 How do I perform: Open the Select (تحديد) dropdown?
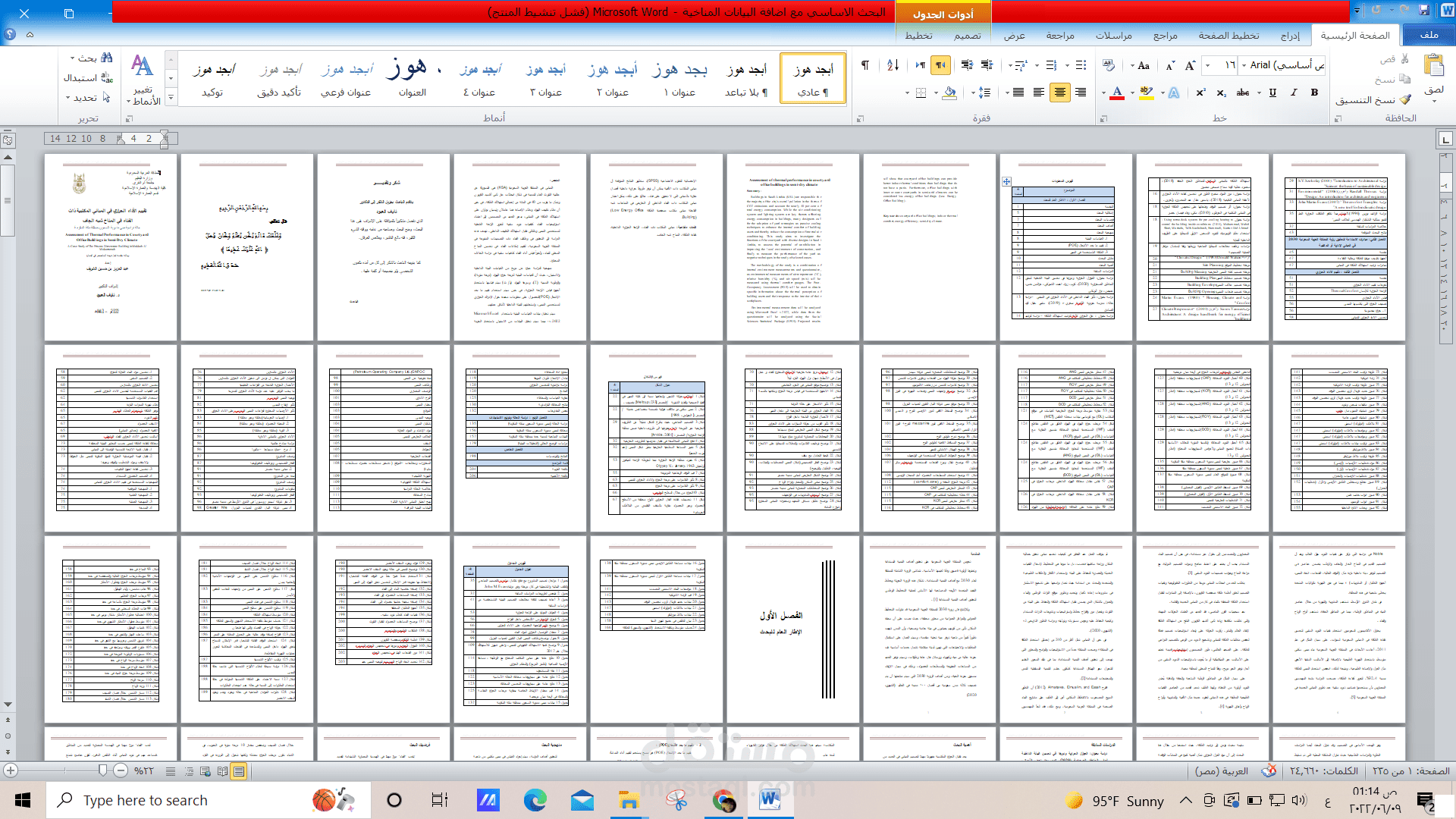coord(88,97)
